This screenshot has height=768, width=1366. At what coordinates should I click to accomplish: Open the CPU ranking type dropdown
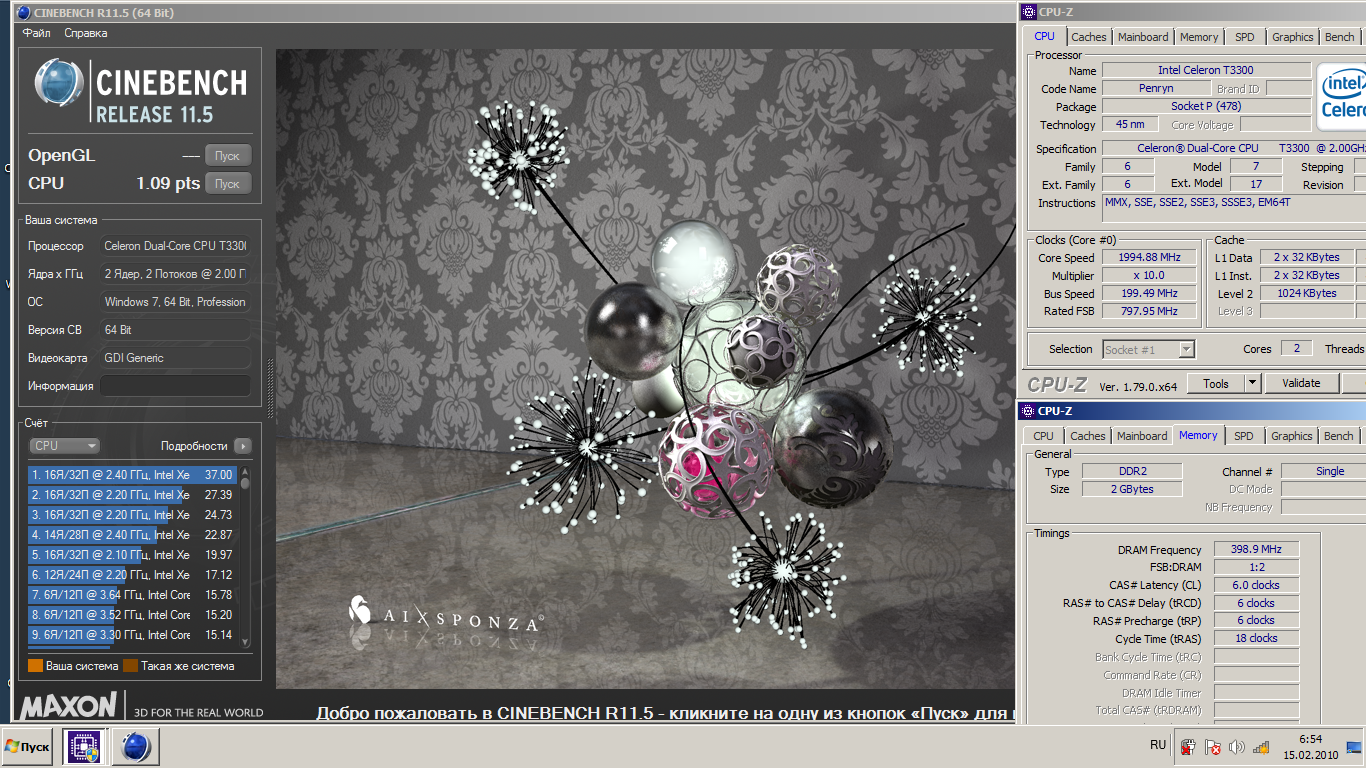(x=64, y=446)
